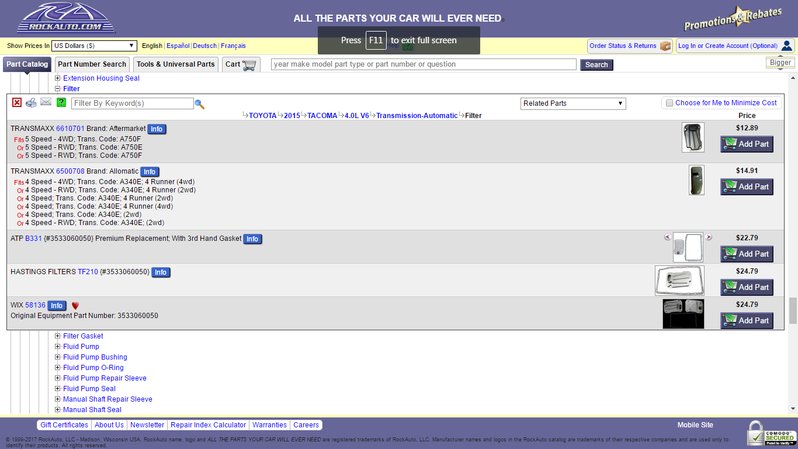Open Promotions & Rebates star banner
This screenshot has height=449, width=798.
pos(732,19)
